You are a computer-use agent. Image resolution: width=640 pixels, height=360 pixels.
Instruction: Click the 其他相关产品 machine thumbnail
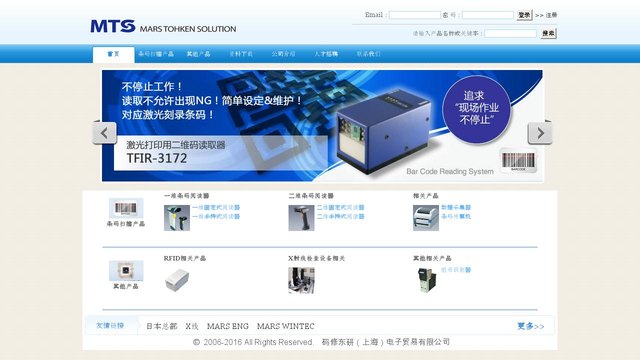coord(426,280)
